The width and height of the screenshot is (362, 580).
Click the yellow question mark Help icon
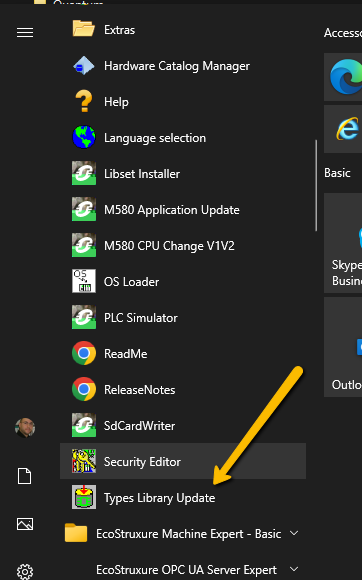(84, 101)
